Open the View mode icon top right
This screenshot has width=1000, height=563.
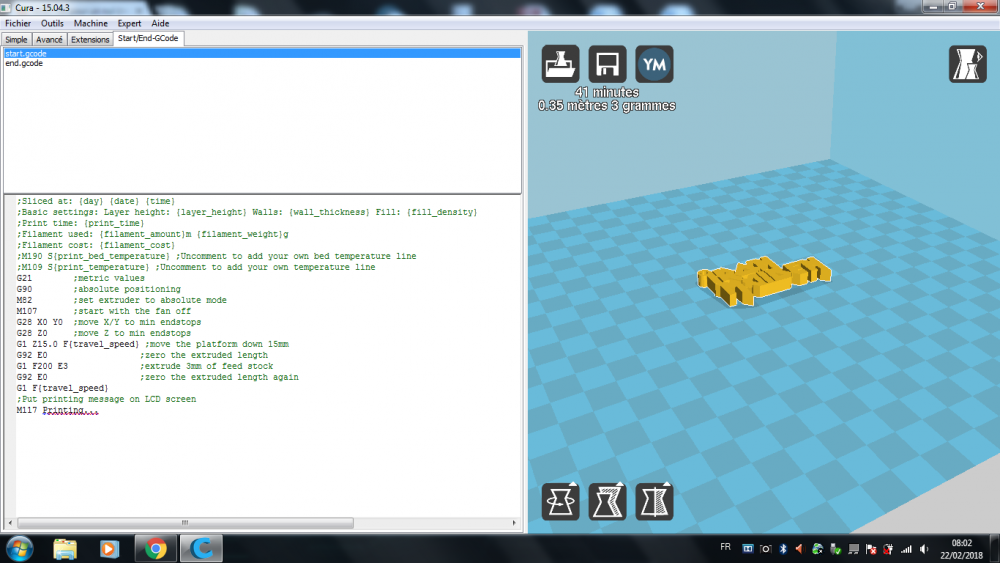(x=967, y=64)
